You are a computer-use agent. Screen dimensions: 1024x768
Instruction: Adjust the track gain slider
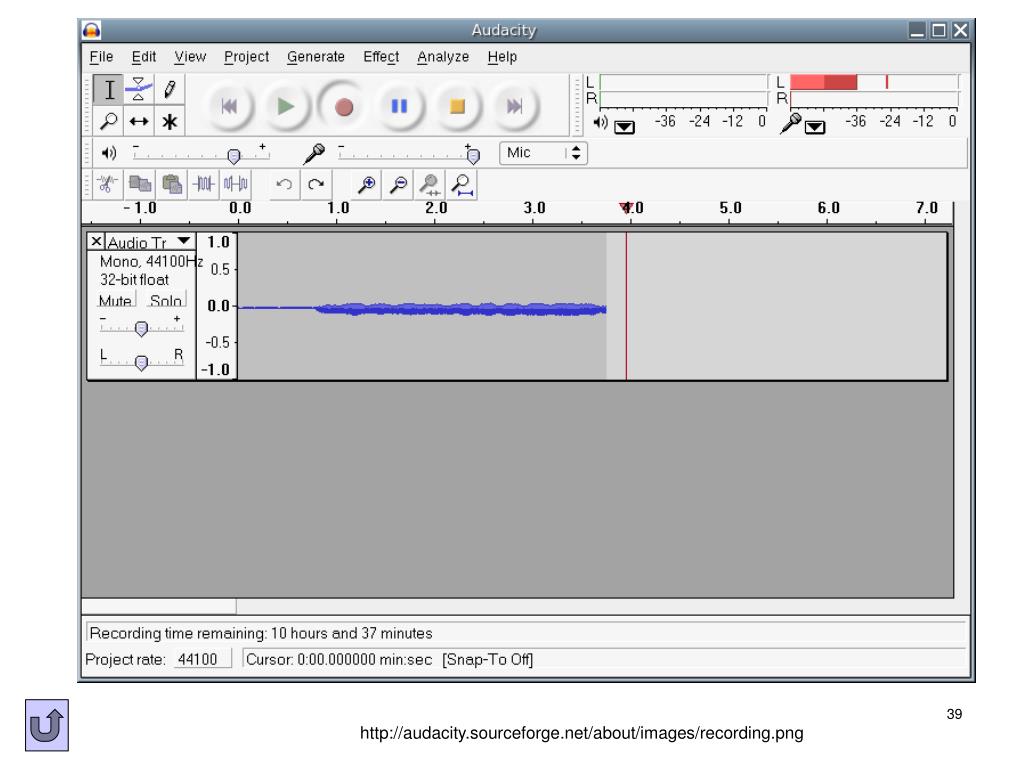click(141, 327)
